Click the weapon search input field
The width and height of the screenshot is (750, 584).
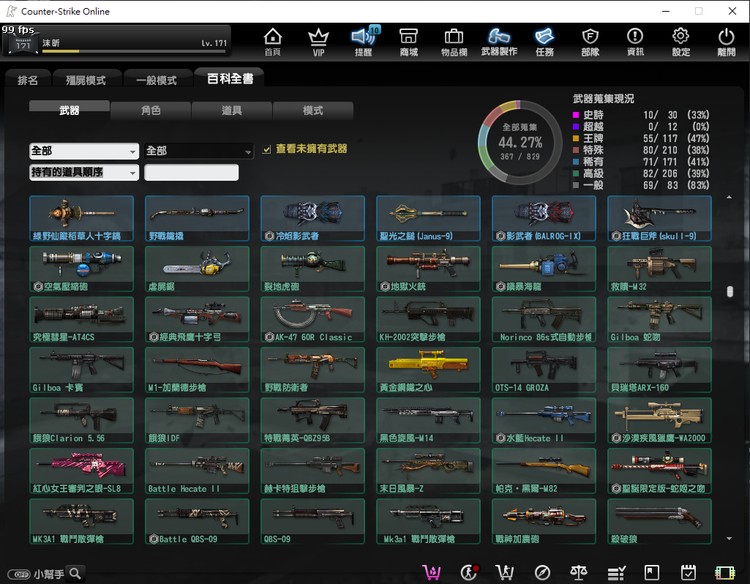191,172
